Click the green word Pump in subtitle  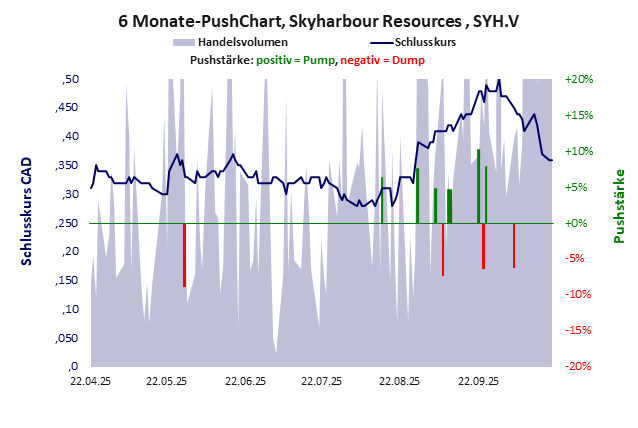(x=316, y=61)
